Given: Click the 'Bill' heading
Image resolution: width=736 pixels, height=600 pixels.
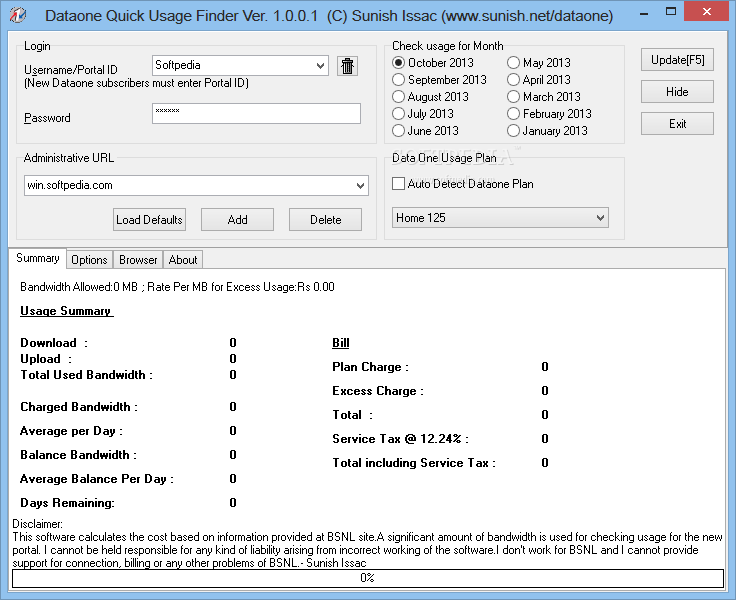Looking at the screenshot, I should (x=341, y=343).
